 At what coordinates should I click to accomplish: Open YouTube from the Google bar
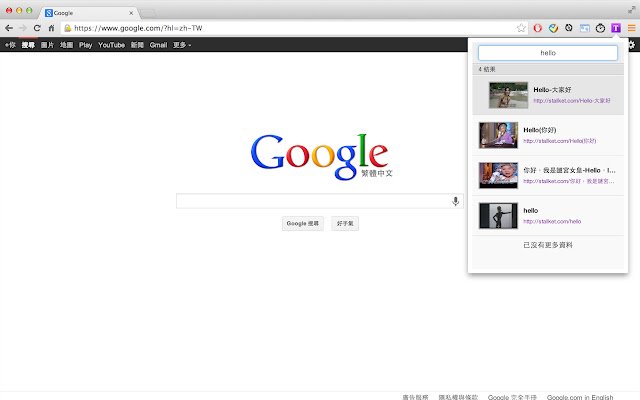[111, 45]
